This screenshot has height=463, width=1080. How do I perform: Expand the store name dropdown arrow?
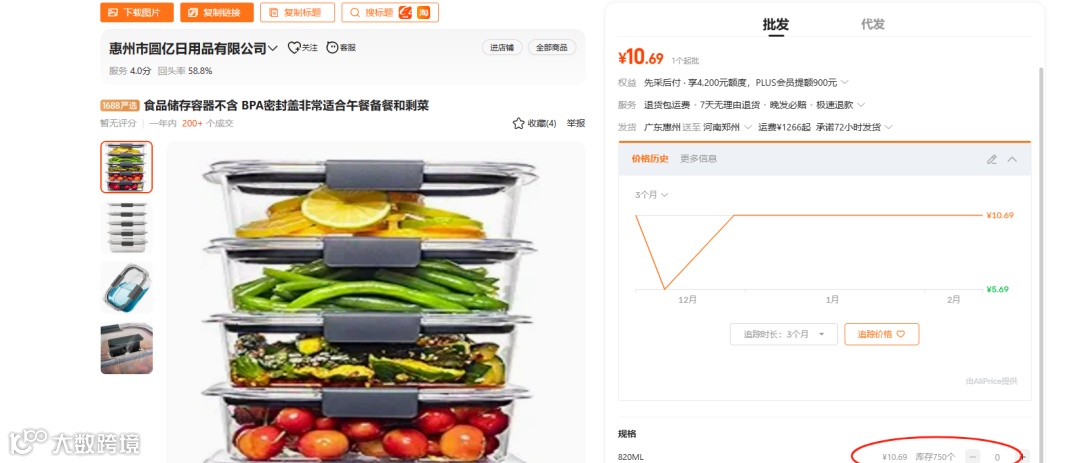click(x=273, y=48)
